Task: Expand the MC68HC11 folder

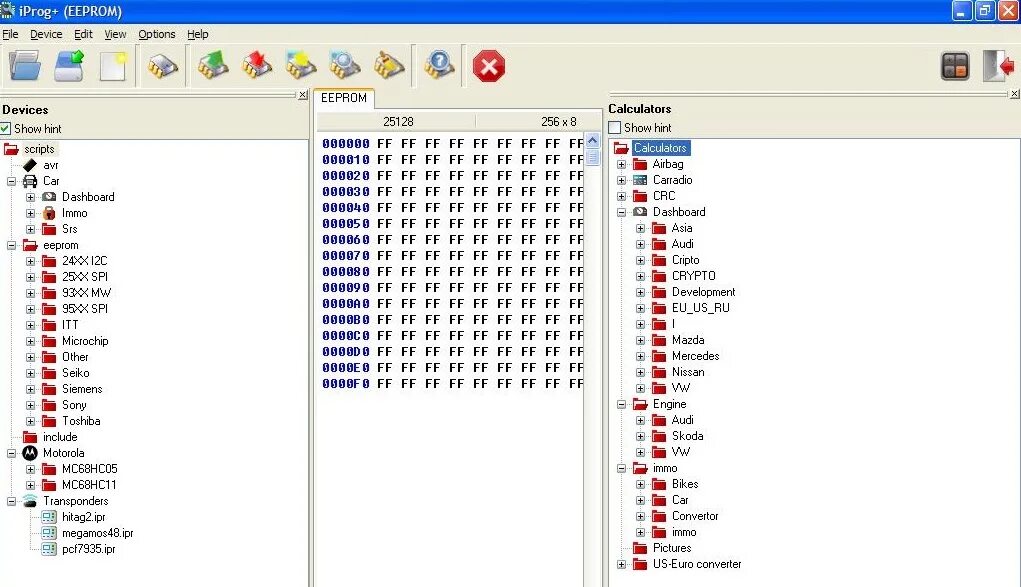Action: (30, 485)
